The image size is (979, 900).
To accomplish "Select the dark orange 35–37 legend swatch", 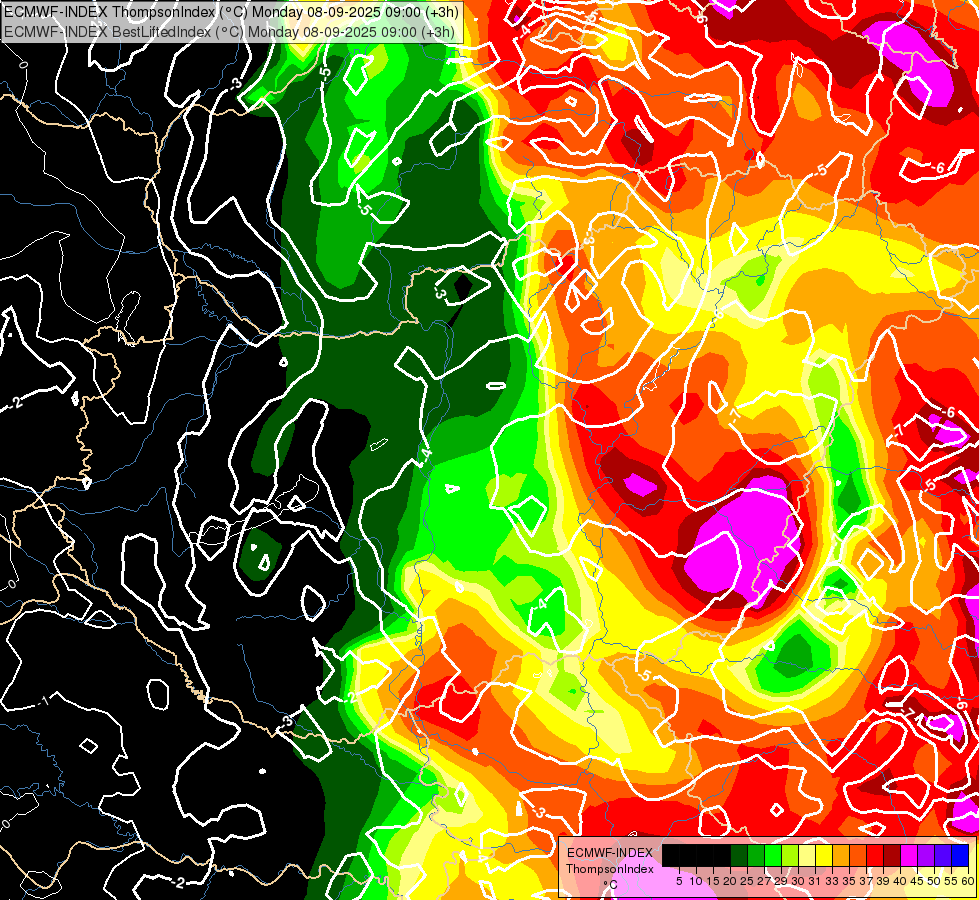I will point(858,855).
